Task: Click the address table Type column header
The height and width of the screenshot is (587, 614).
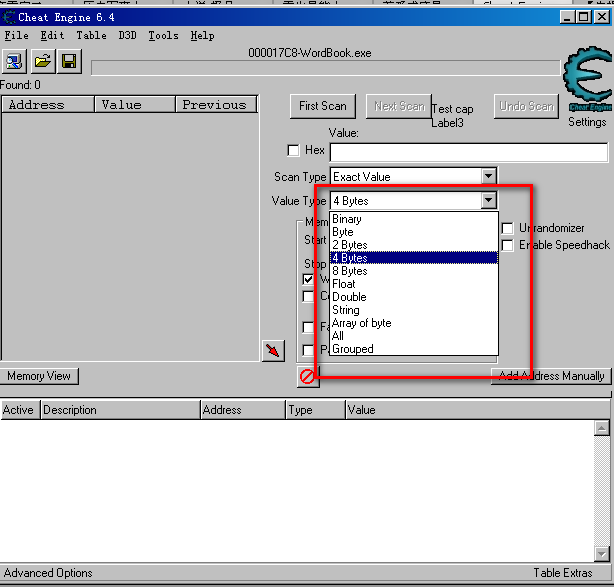Action: pyautogui.click(x=316, y=410)
